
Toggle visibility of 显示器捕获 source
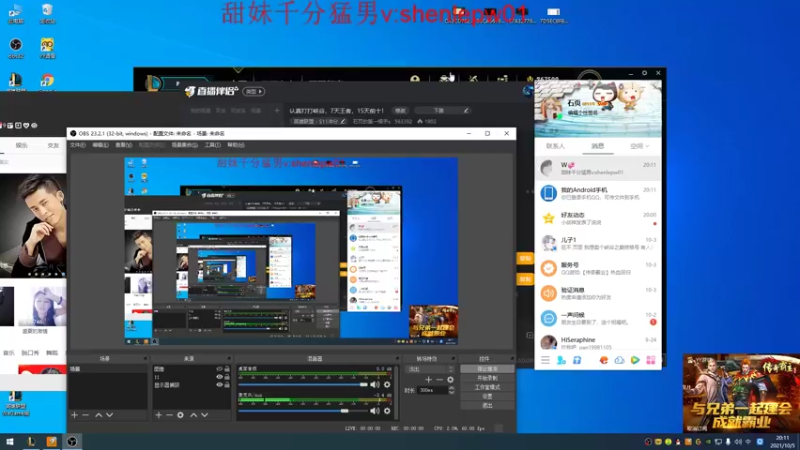click(x=219, y=385)
